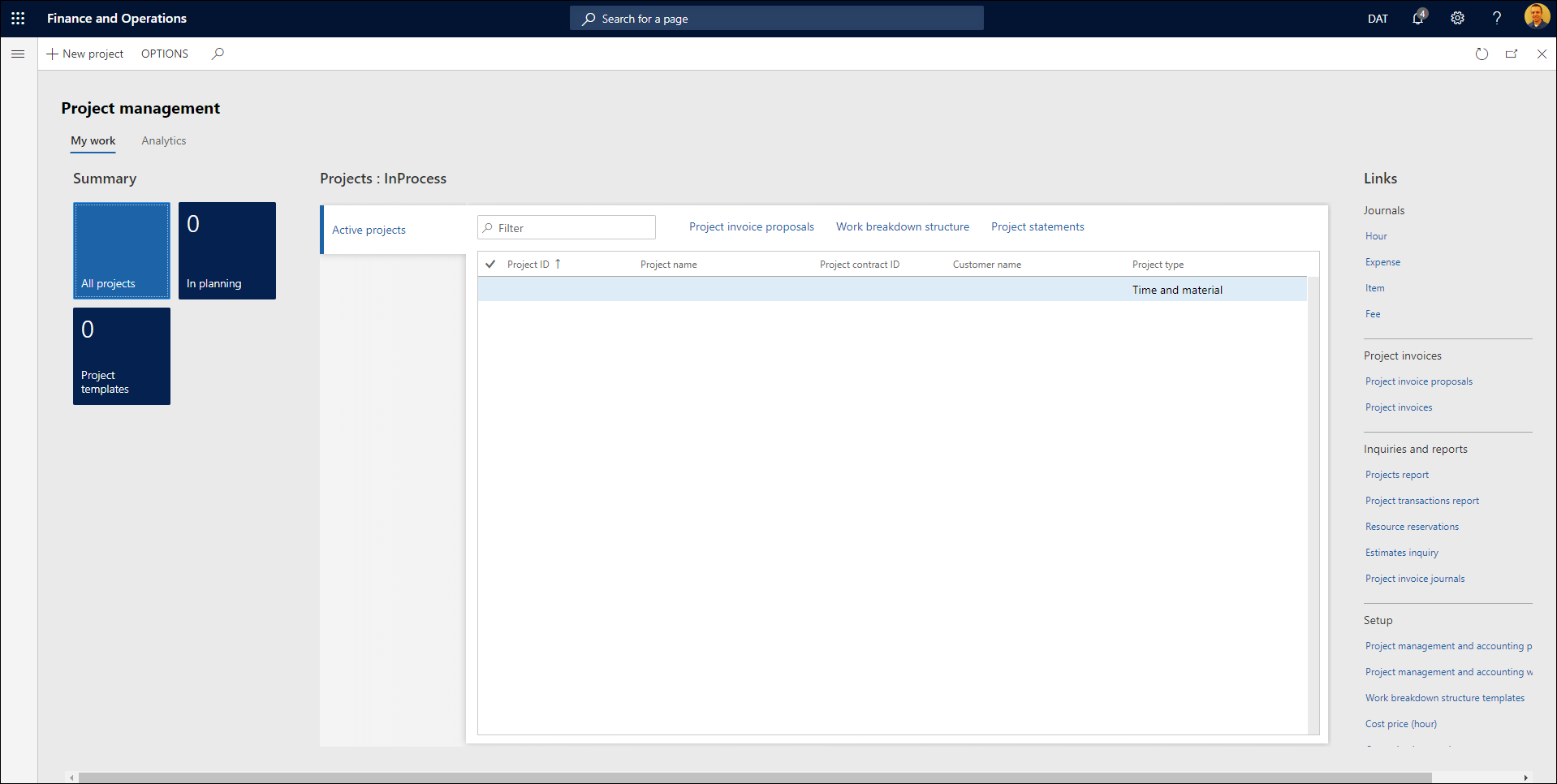Screen dimensions: 1557x784
Task: Click the Project contract ID column header
Action: pyautogui.click(x=860, y=265)
